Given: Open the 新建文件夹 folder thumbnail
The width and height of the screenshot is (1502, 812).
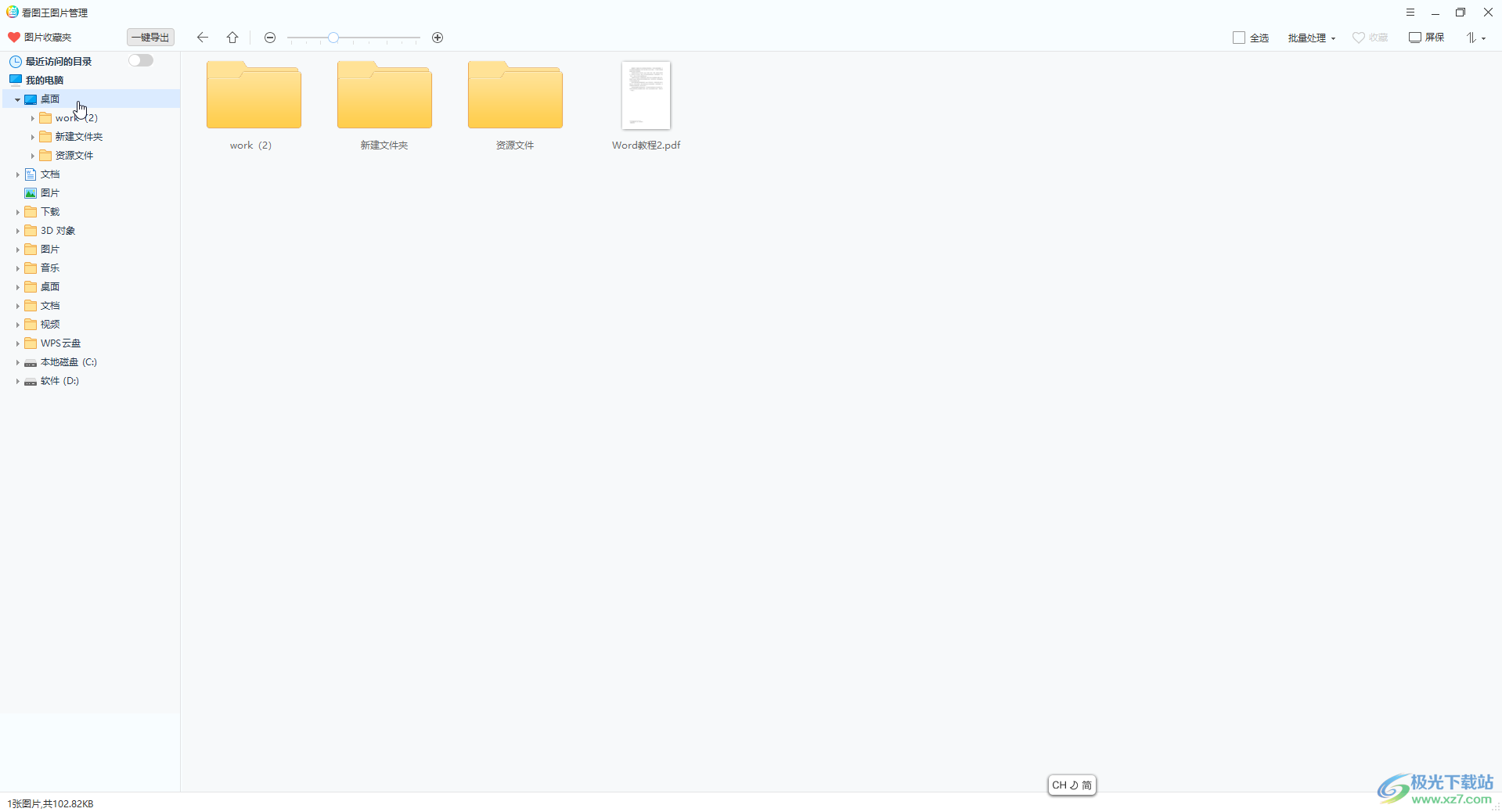Looking at the screenshot, I should tap(384, 95).
